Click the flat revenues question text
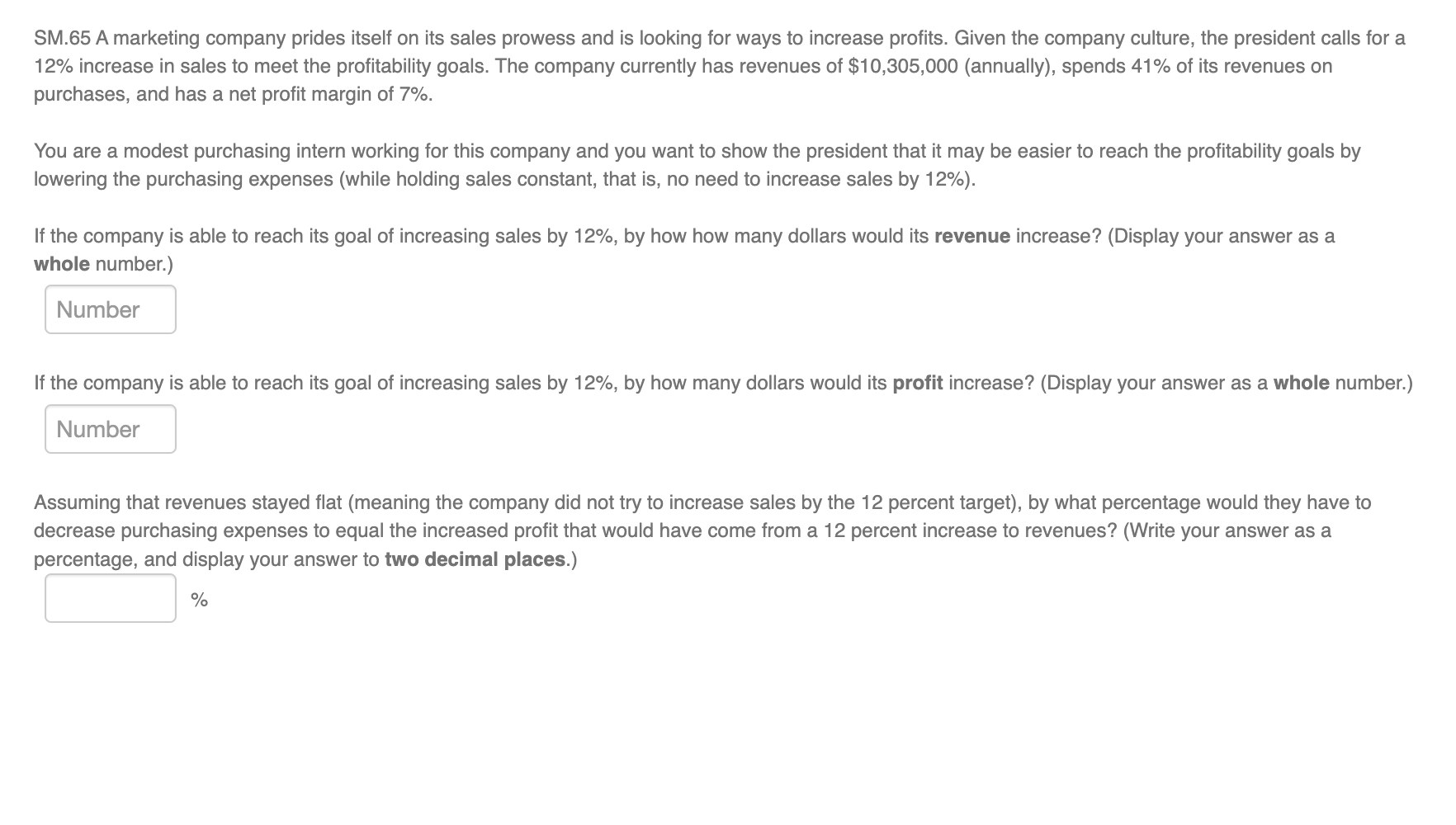 [578, 530]
